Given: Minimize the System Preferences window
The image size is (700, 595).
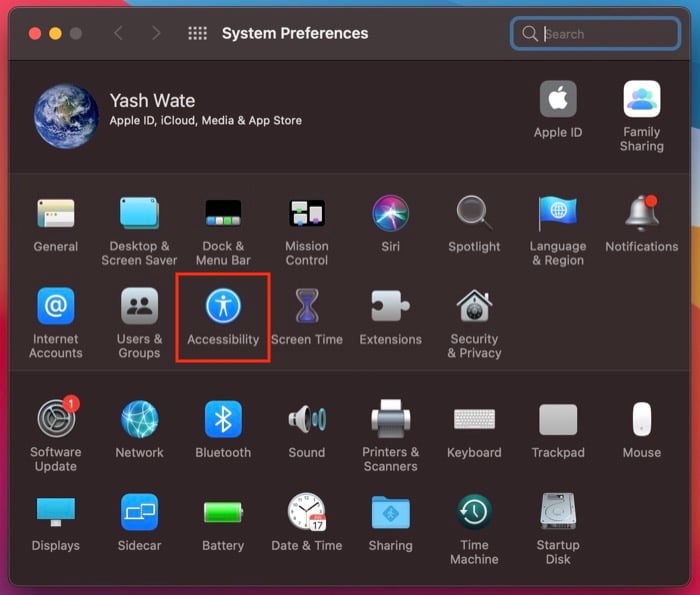Looking at the screenshot, I should [55, 33].
